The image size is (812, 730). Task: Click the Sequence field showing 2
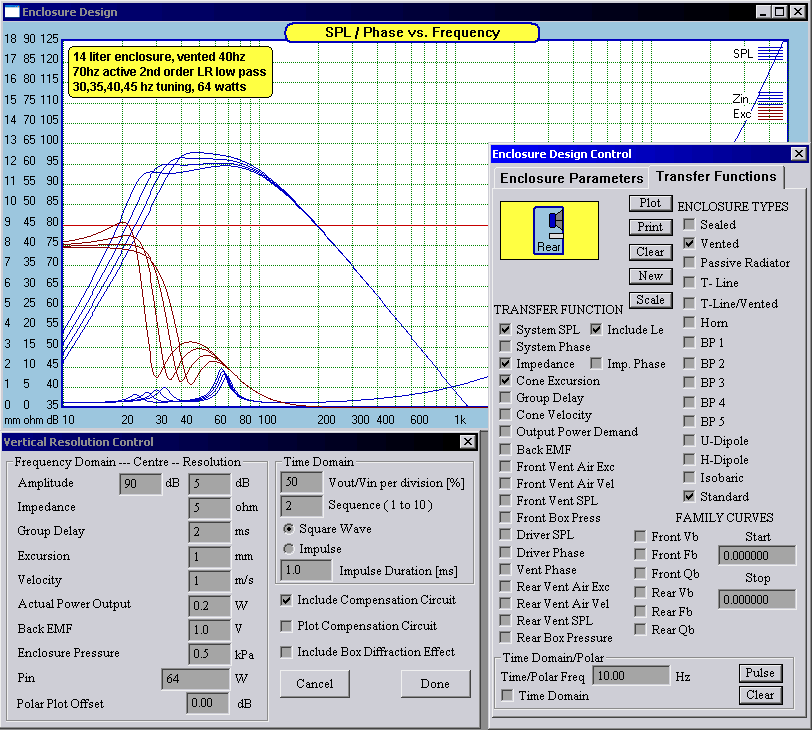click(x=301, y=505)
